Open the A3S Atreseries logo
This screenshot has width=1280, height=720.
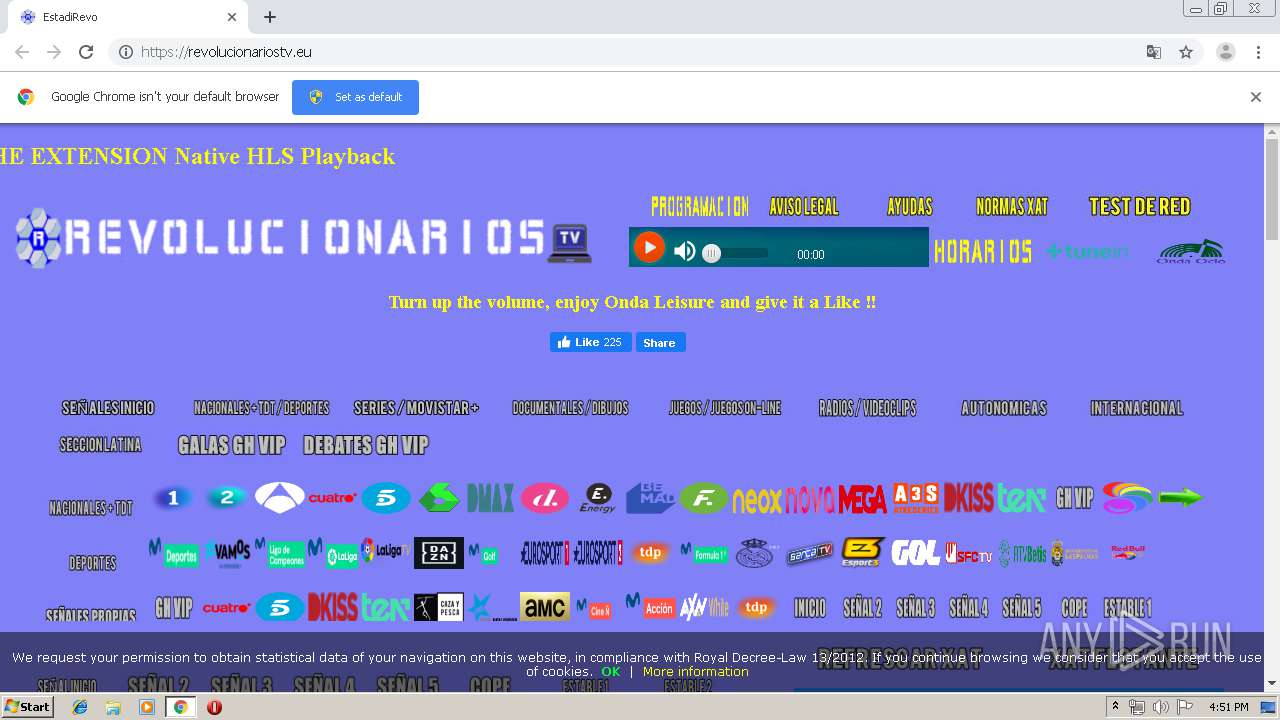coord(916,497)
